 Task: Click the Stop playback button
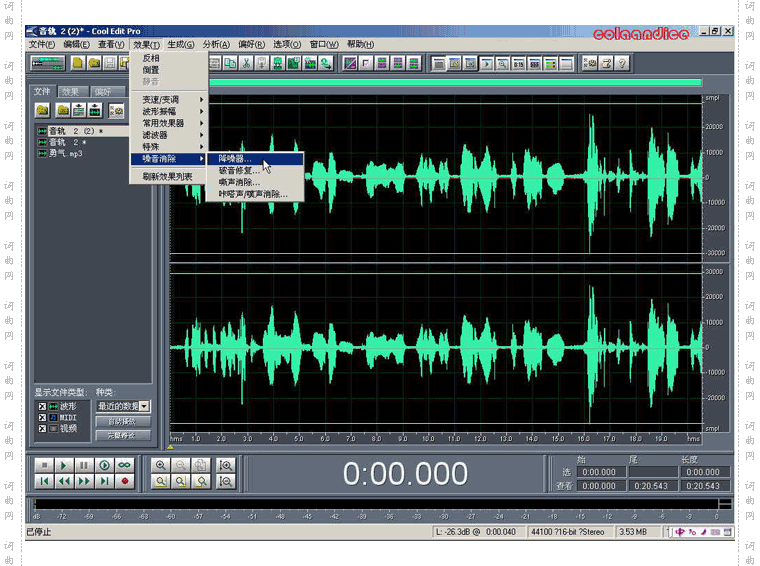click(x=44, y=465)
